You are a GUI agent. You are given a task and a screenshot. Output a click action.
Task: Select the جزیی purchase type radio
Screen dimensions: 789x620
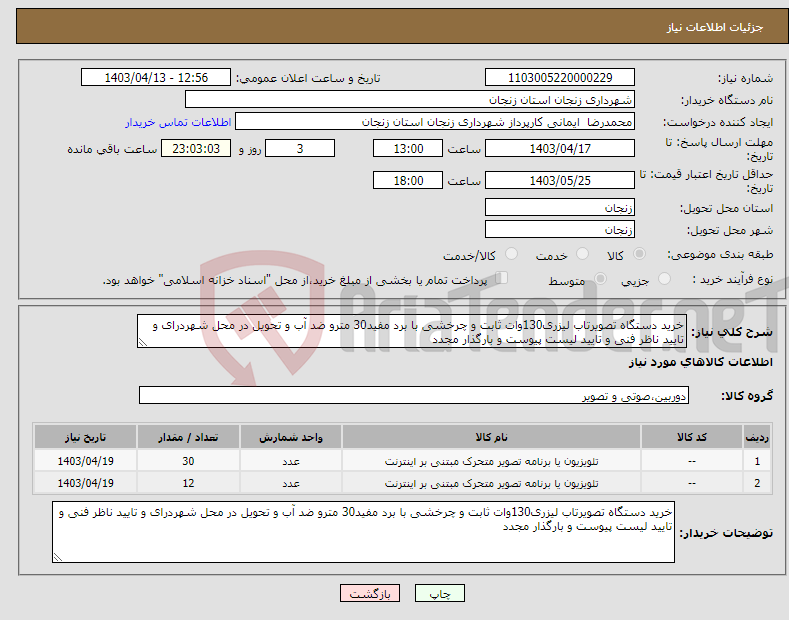[x=664, y=278]
